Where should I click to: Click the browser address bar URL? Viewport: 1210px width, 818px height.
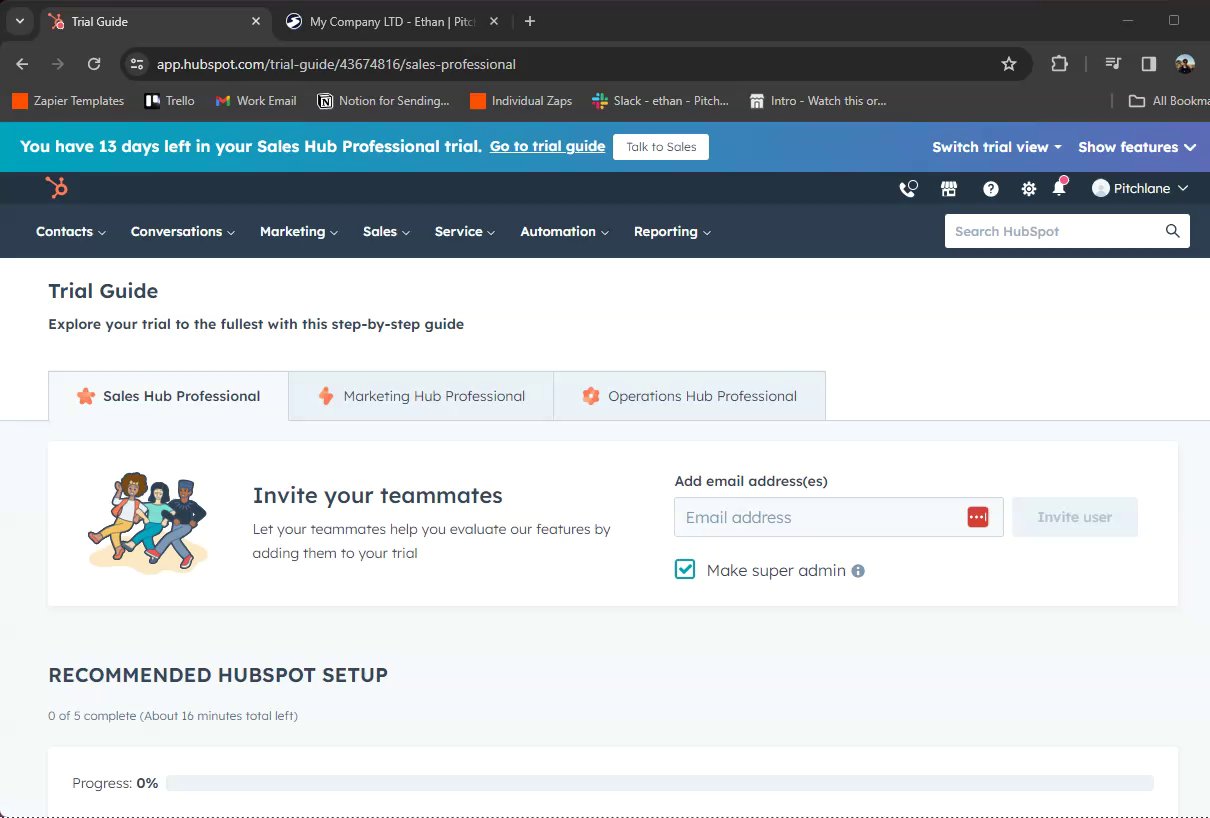(x=336, y=64)
